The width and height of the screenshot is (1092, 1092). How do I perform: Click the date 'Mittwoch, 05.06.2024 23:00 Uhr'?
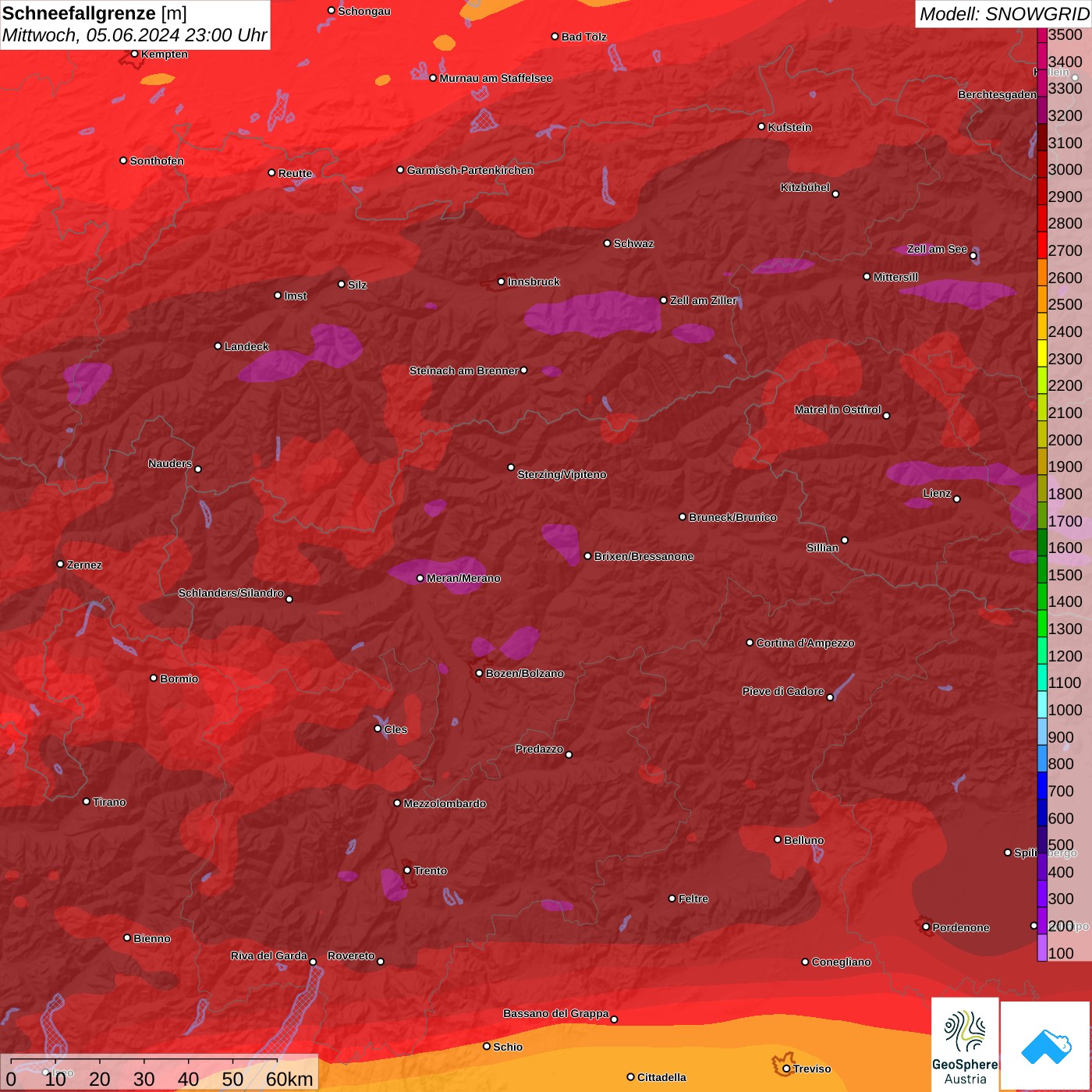click(135, 35)
